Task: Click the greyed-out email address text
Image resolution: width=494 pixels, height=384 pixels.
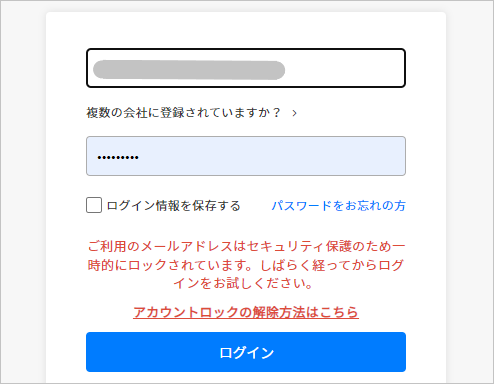Action: click(x=189, y=70)
